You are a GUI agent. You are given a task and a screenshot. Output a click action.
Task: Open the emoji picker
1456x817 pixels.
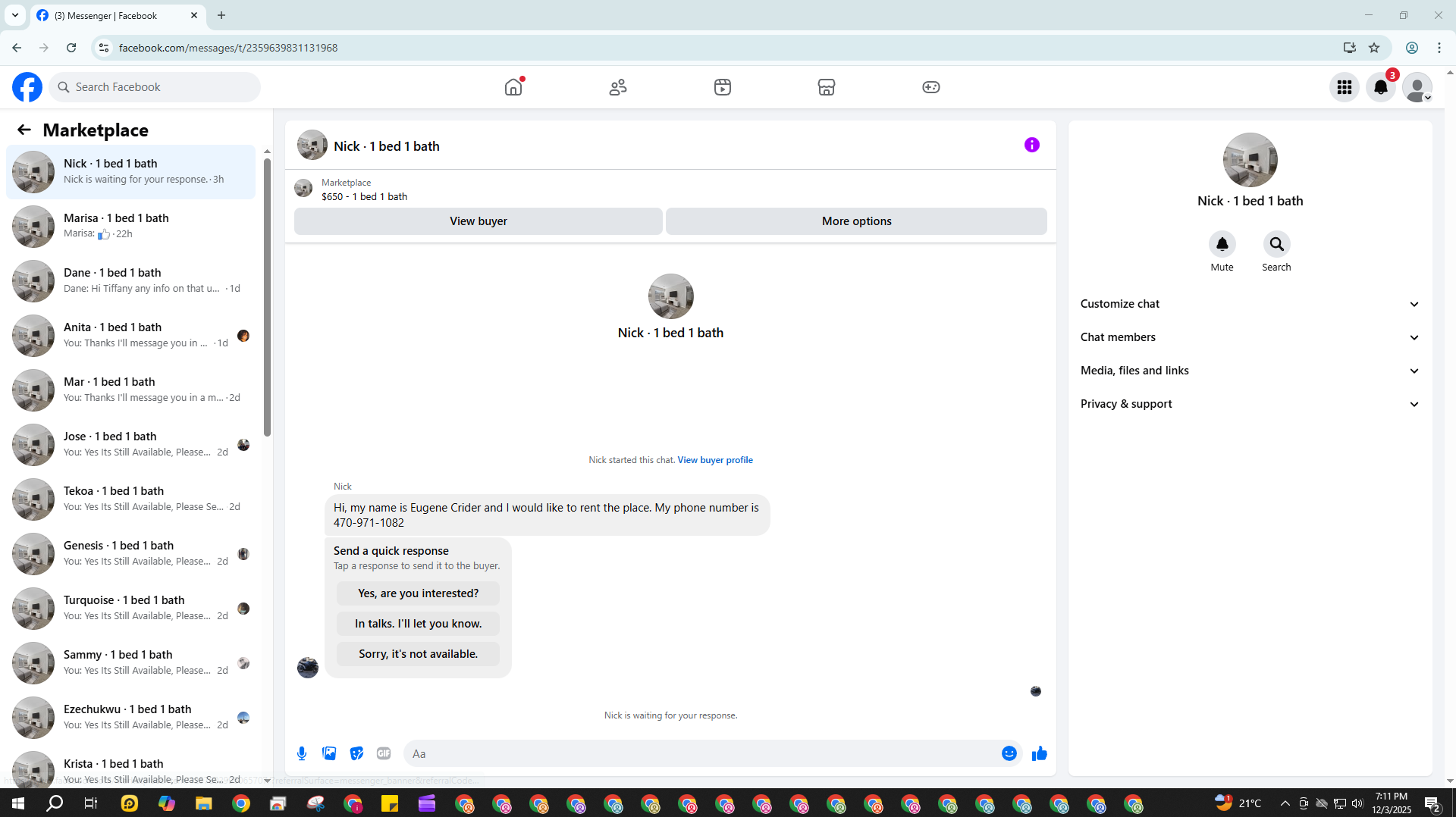pos(1009,753)
